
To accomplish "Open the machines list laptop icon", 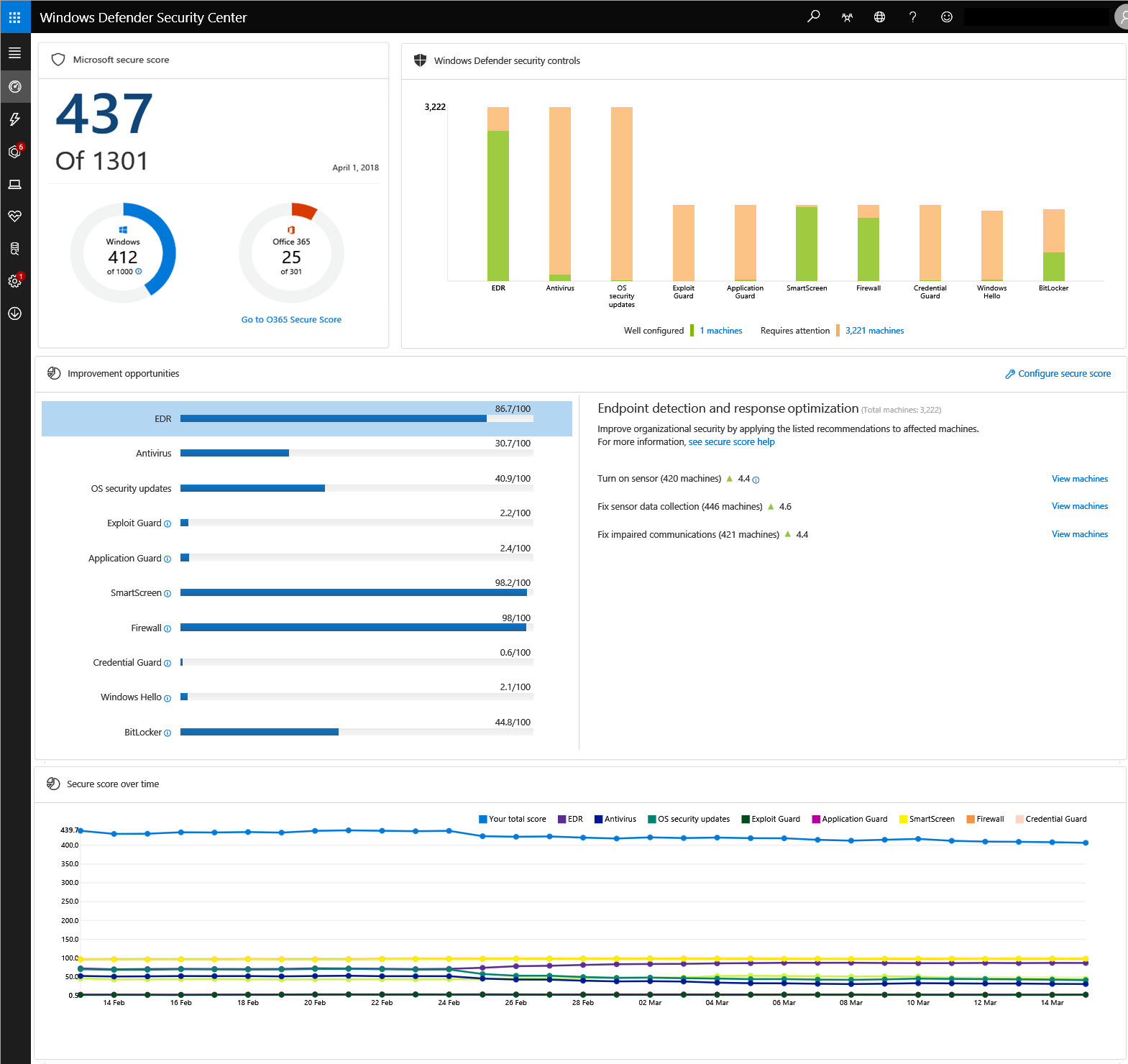I will [15, 185].
